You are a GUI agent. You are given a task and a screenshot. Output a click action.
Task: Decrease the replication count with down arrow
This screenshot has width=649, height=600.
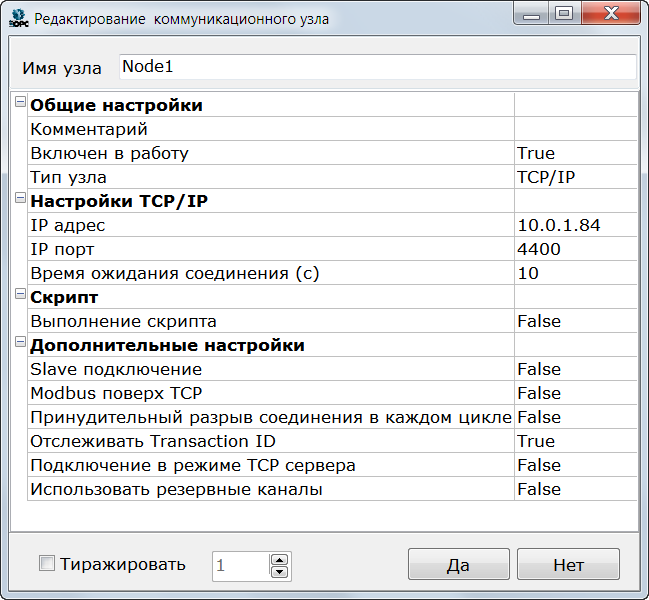click(x=279, y=572)
